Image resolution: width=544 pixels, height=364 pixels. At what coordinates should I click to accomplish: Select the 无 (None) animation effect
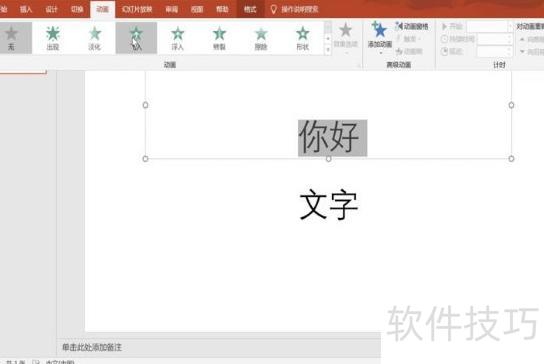point(11,38)
